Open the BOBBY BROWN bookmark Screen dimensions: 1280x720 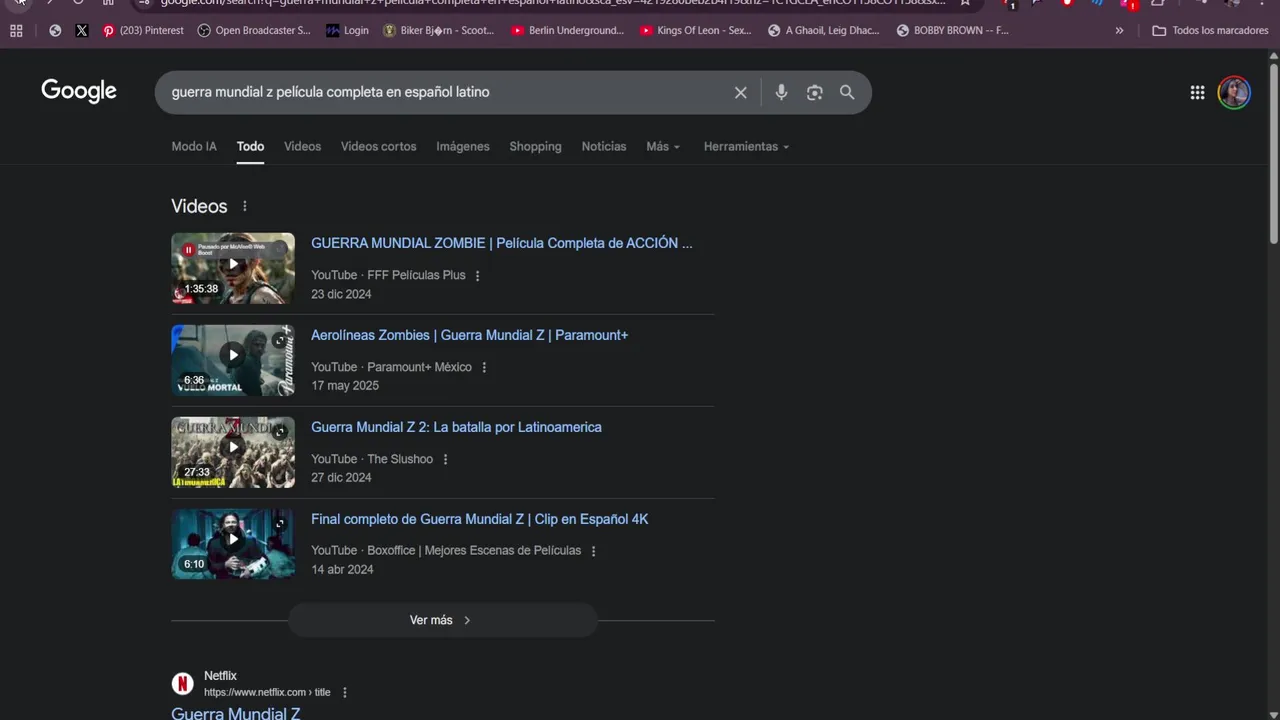pos(953,31)
